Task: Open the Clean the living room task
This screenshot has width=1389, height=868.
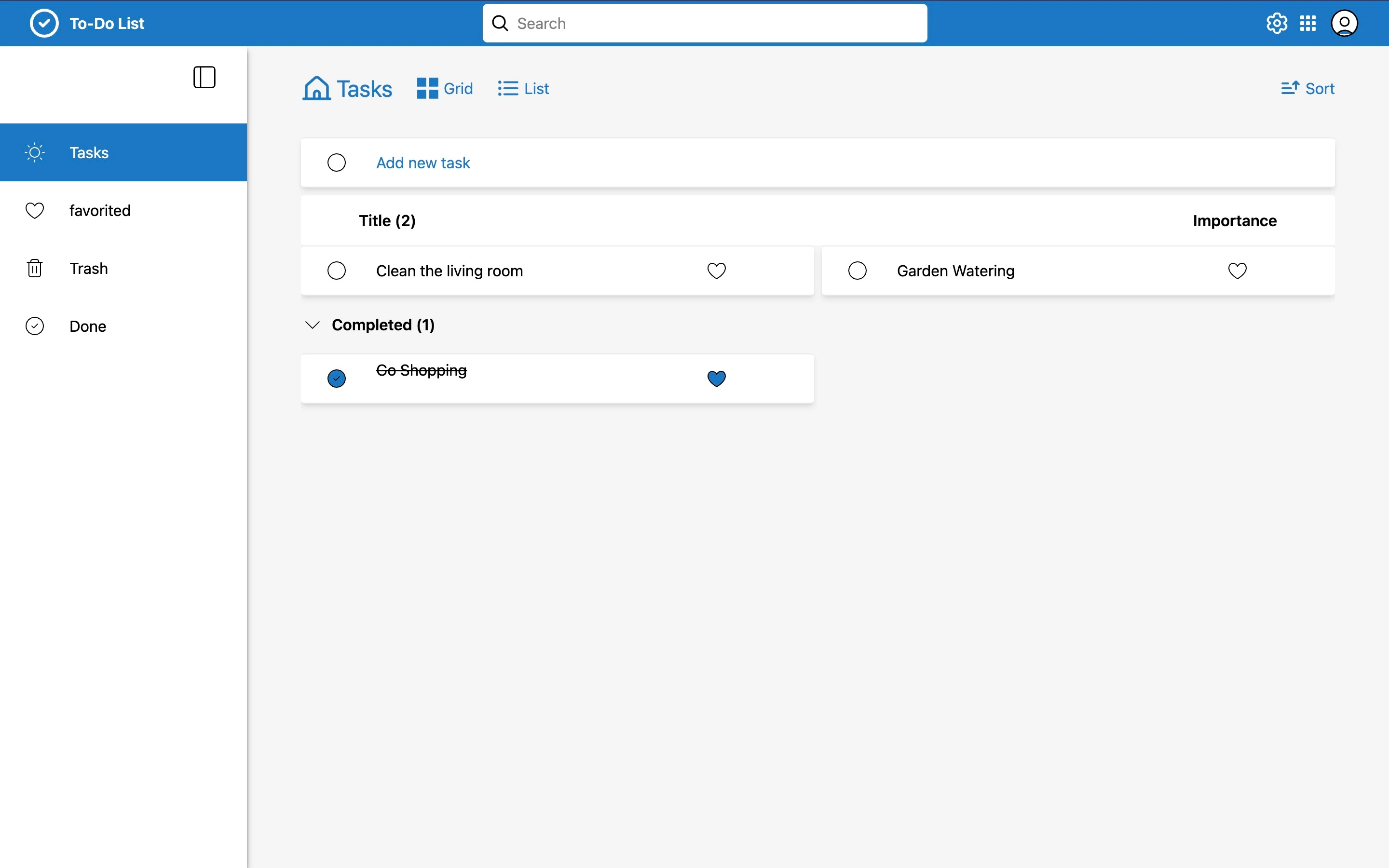Action: 449,271
